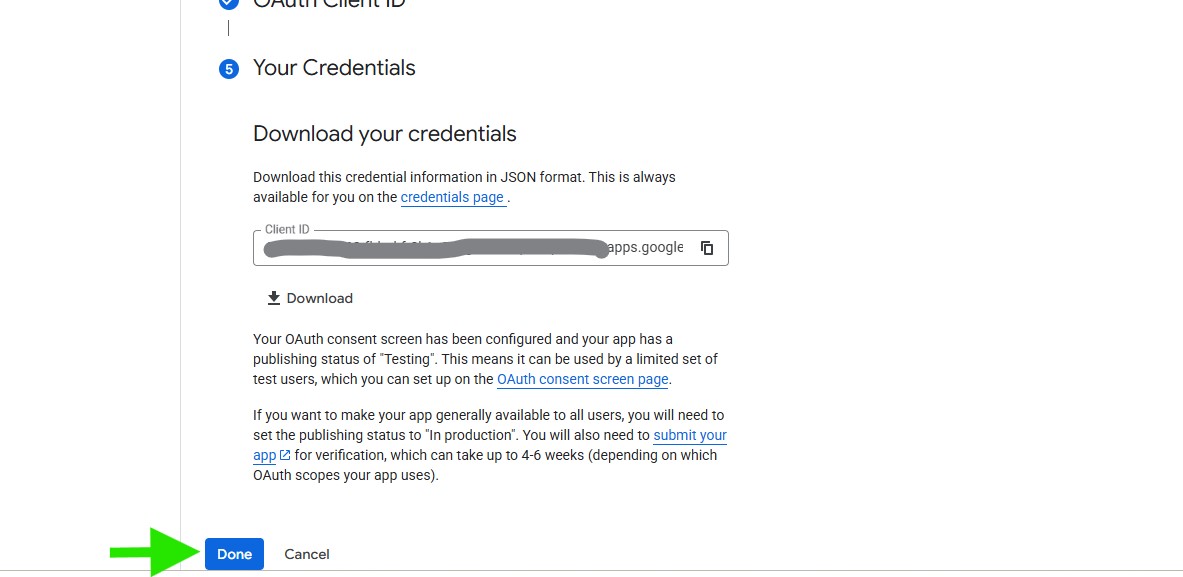The image size is (1183, 577).
Task: Click the Download button label
Action: (319, 298)
